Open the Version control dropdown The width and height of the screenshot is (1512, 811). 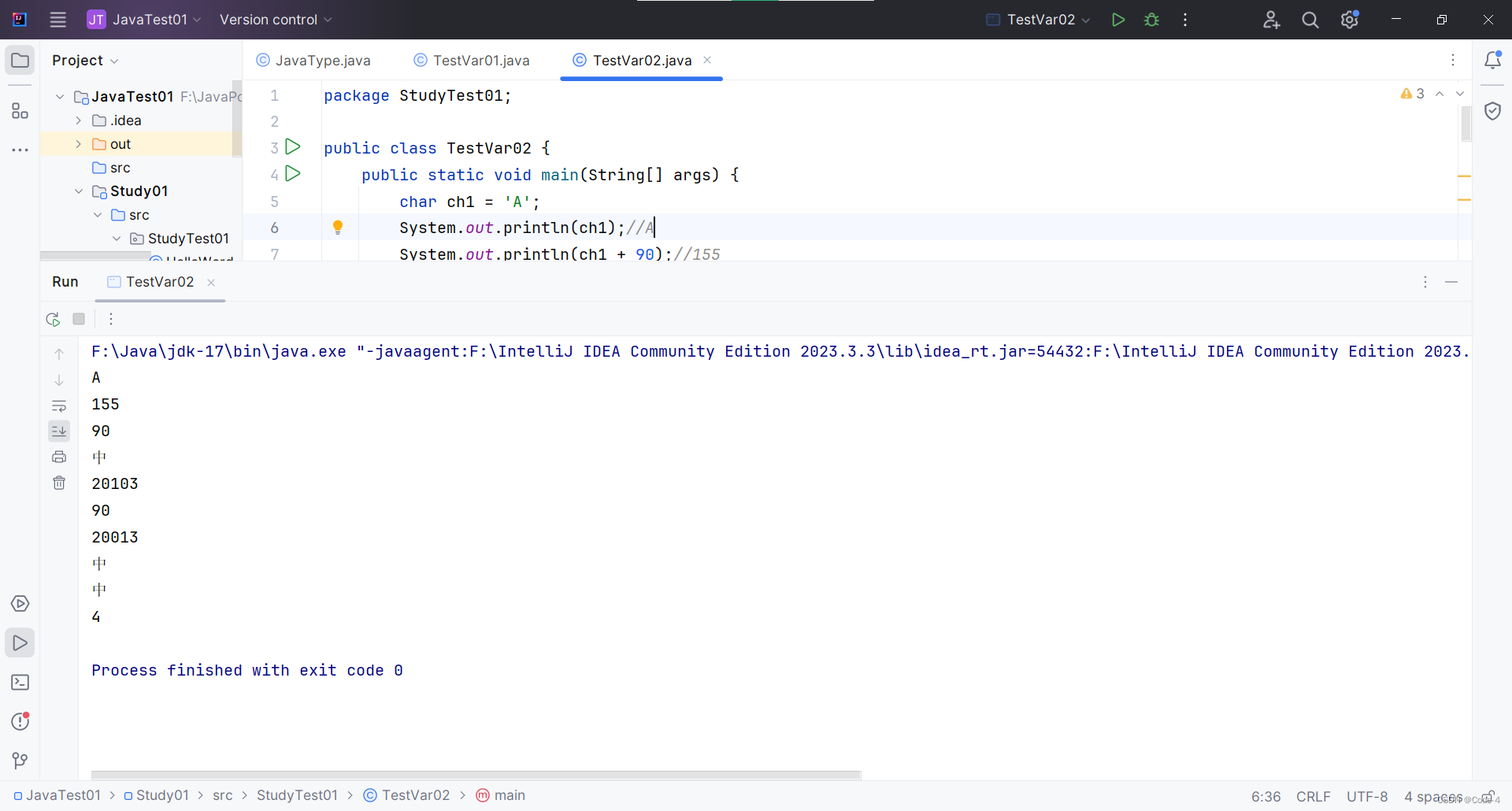point(276,20)
